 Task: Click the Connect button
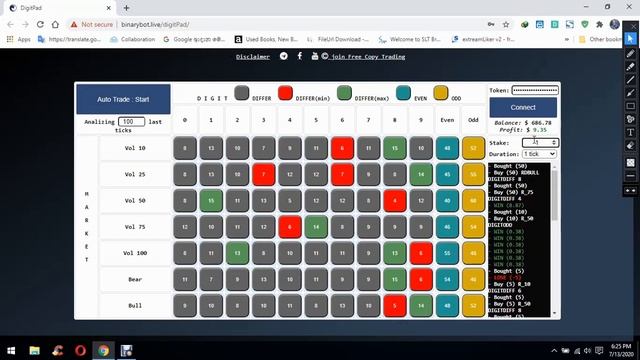pyautogui.click(x=523, y=107)
